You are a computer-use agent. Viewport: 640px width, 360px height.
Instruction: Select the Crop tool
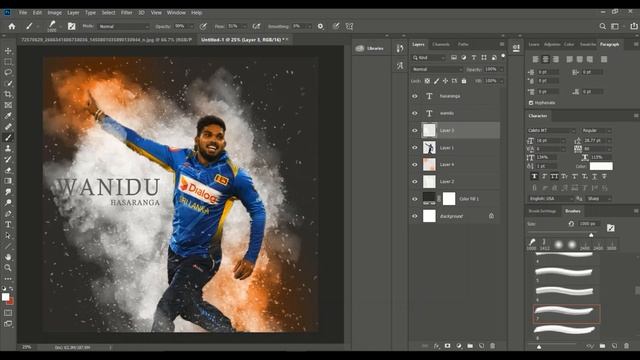pyautogui.click(x=8, y=94)
